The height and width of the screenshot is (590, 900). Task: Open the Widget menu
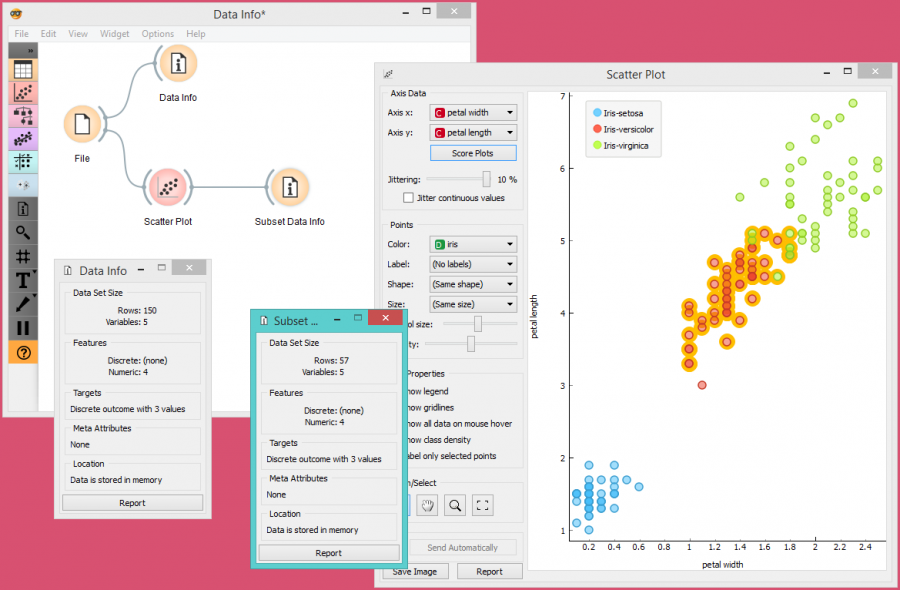(114, 33)
